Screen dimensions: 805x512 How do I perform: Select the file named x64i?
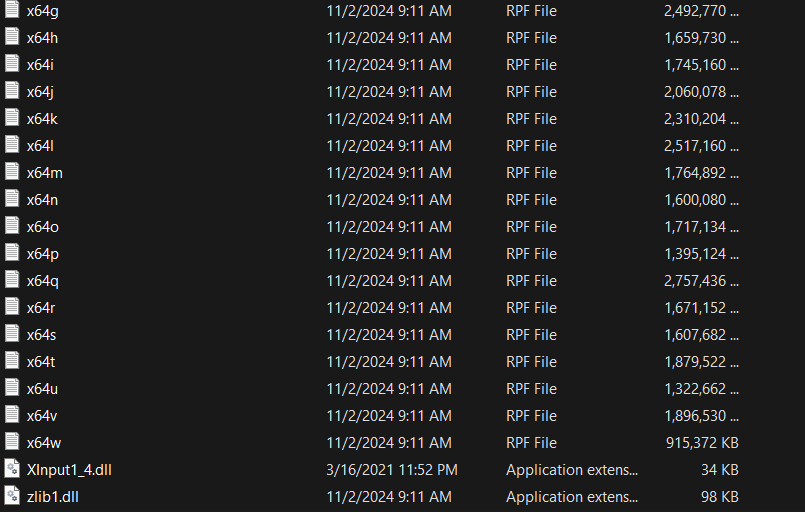(40, 65)
